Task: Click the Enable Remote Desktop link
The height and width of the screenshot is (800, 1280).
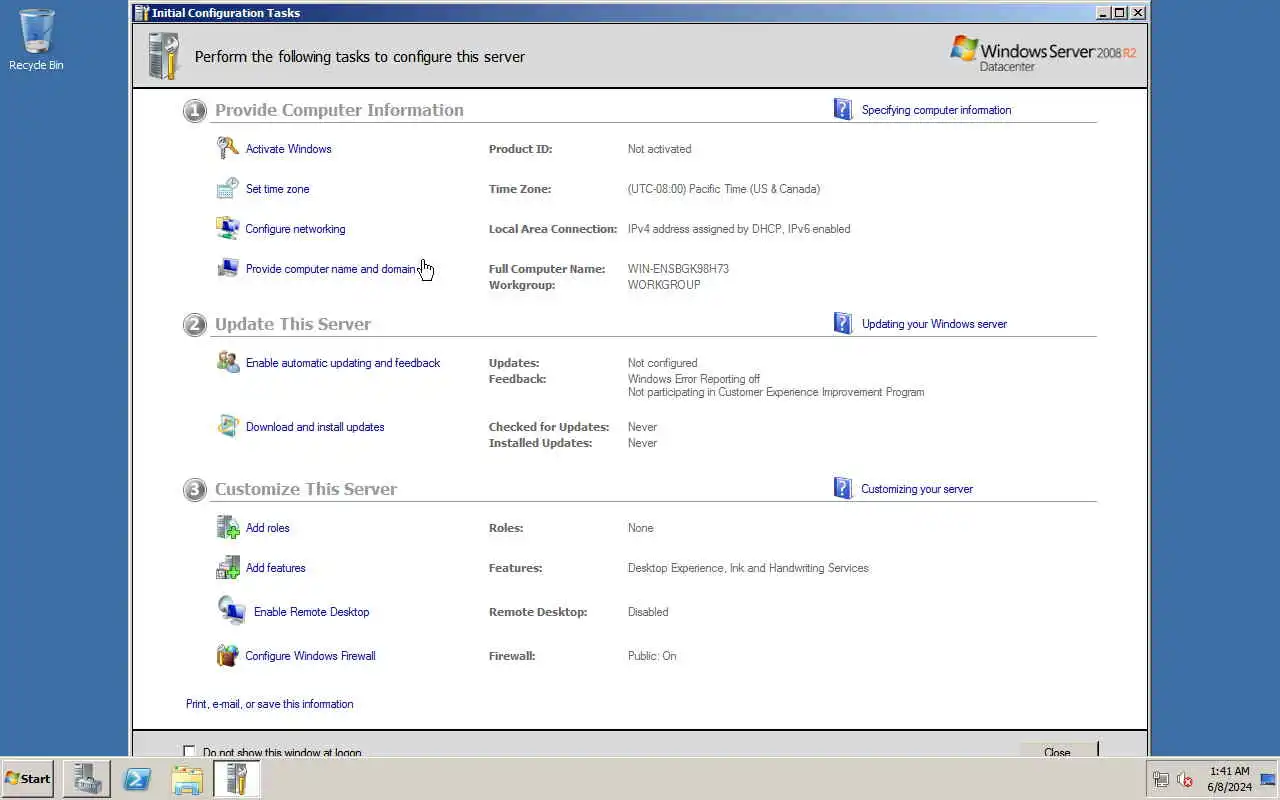Action: pos(311,612)
